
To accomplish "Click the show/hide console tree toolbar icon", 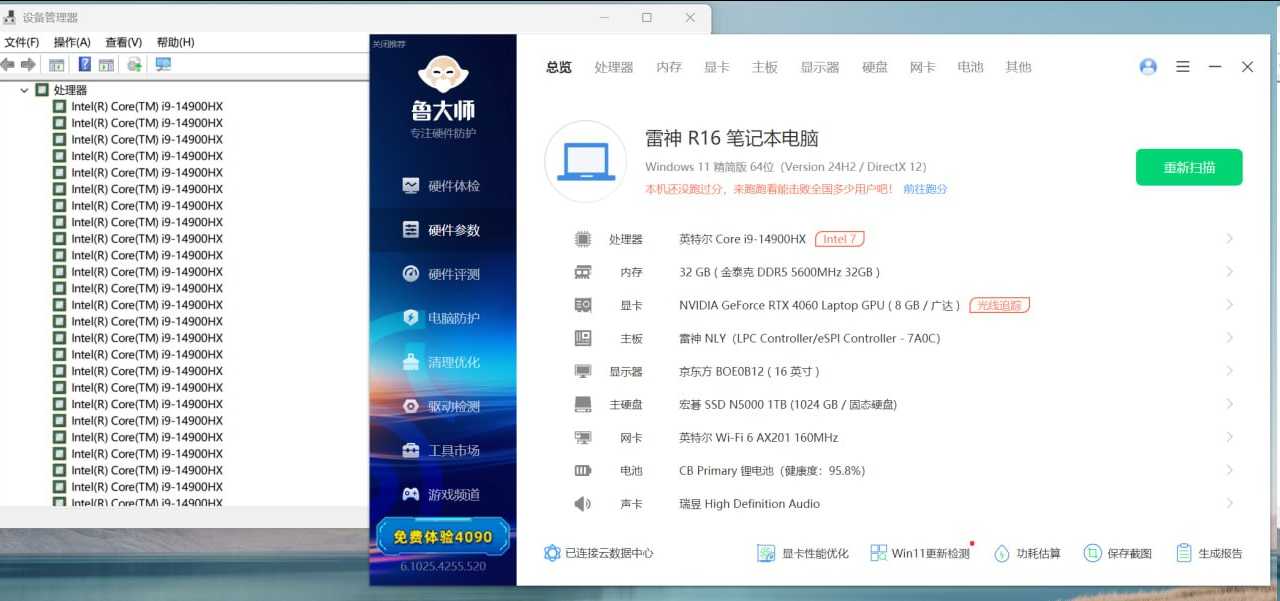I will click(57, 65).
